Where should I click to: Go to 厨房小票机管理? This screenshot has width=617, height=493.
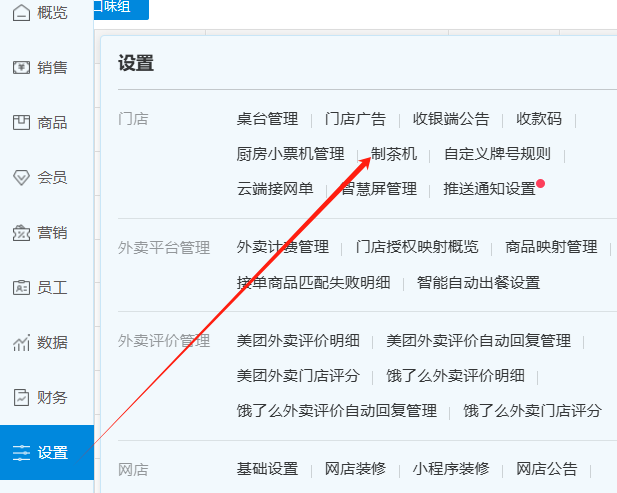pyautogui.click(x=290, y=154)
